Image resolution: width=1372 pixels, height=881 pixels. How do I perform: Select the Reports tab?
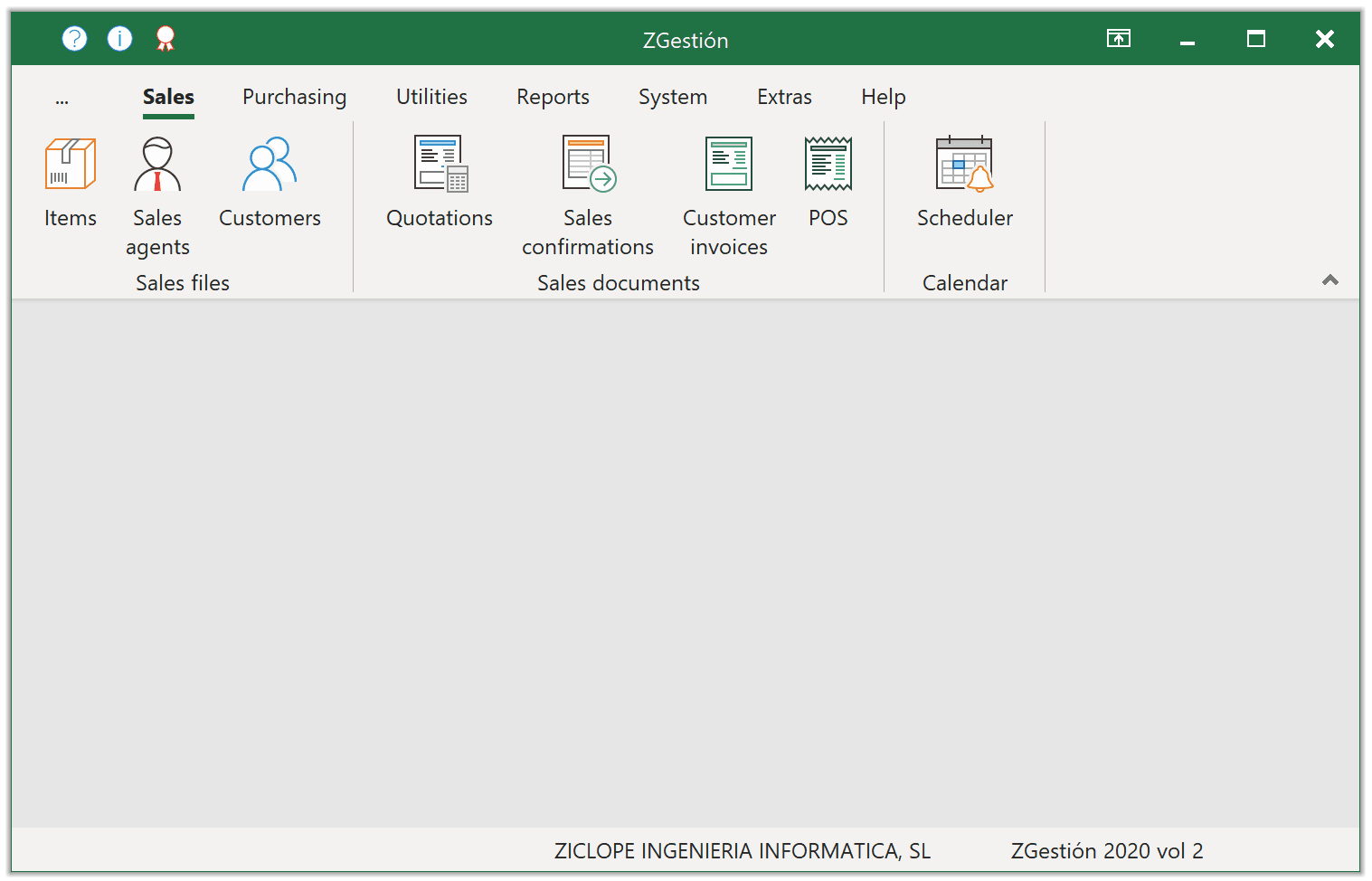(x=553, y=98)
